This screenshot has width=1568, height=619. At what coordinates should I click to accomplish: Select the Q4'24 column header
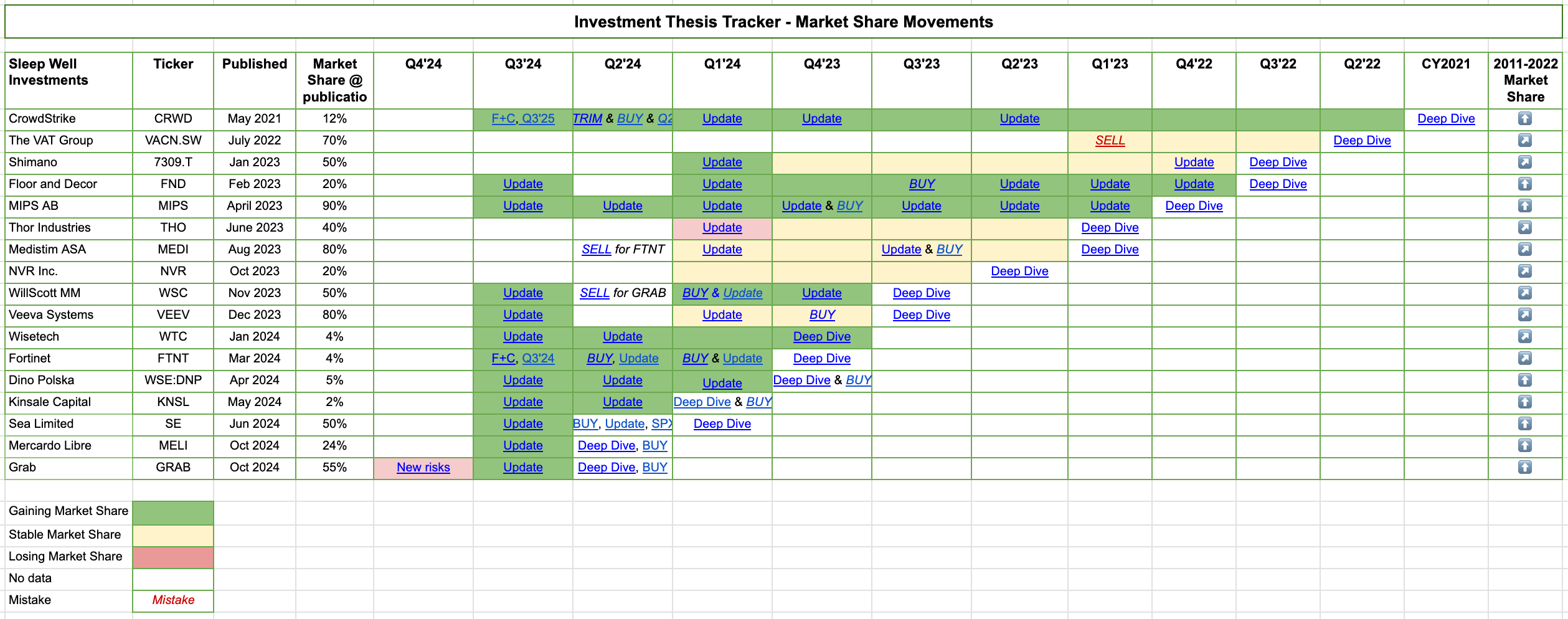423,80
